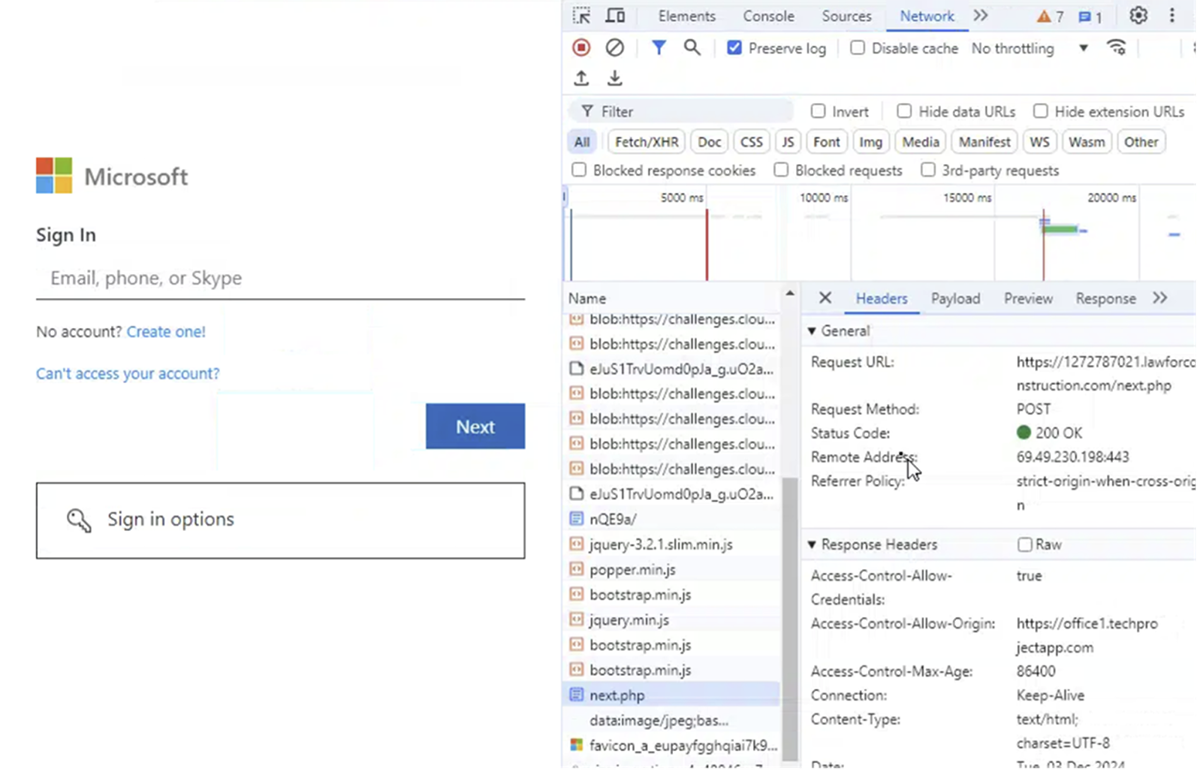Screen dimensions: 1200x772
Task: Filter requests by Fetch/XHR
Action: [646, 142]
